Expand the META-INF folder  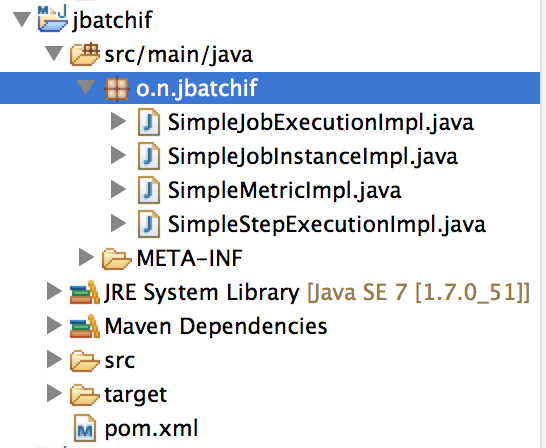(86, 257)
